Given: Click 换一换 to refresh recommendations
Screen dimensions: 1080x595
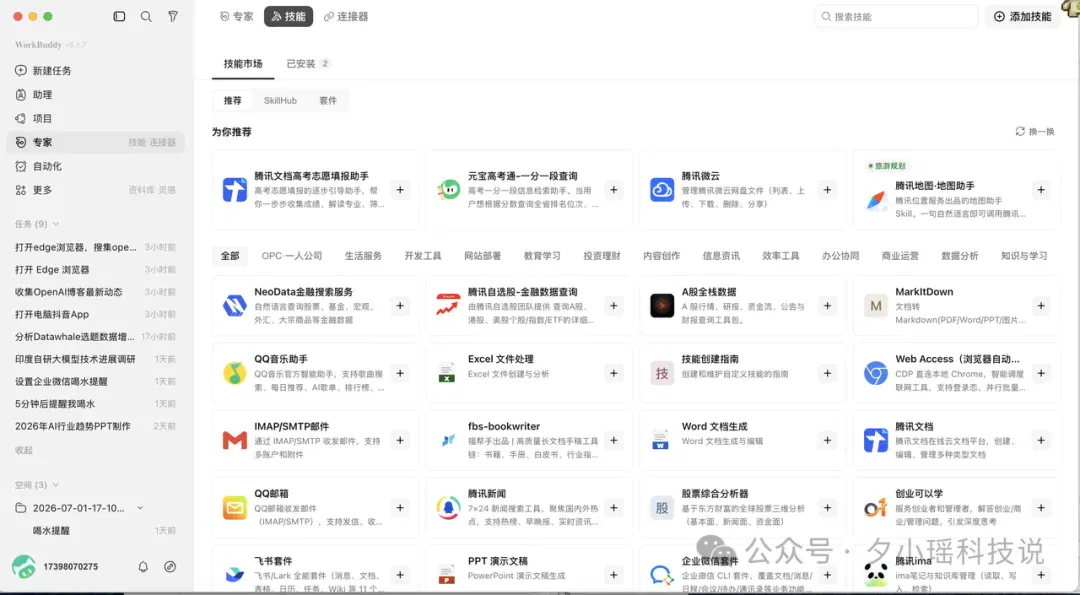Looking at the screenshot, I should 1035,132.
